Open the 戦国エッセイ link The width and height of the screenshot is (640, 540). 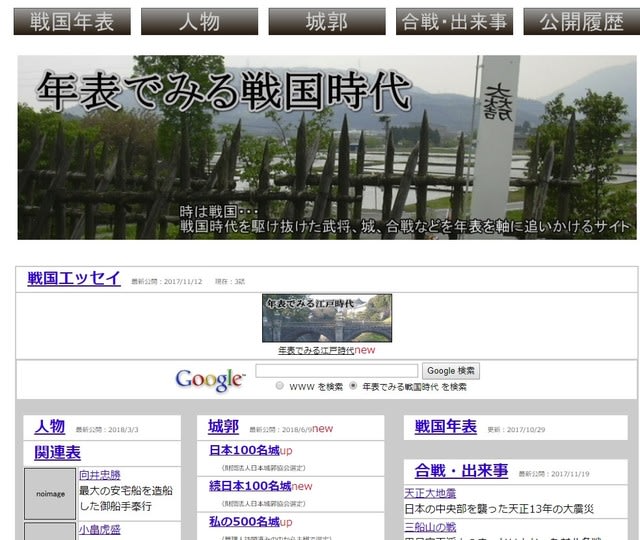click(74, 278)
